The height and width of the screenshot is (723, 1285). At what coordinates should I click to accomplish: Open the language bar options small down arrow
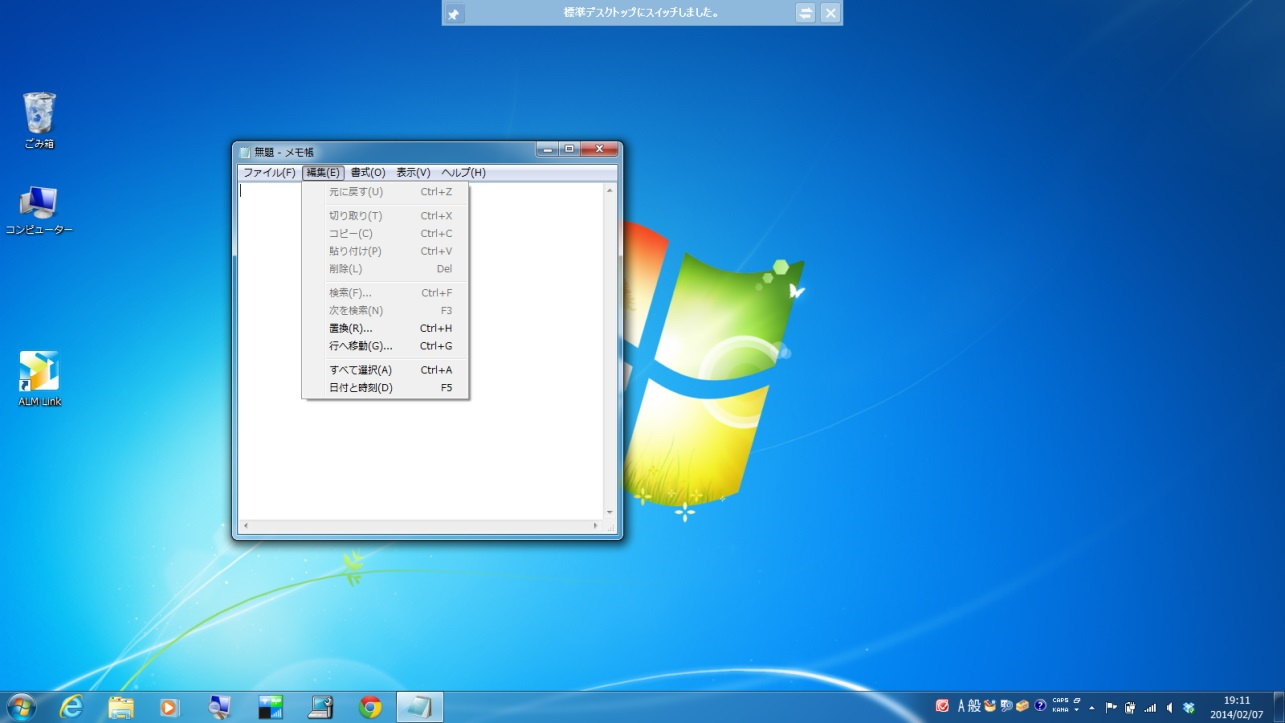point(1076,710)
